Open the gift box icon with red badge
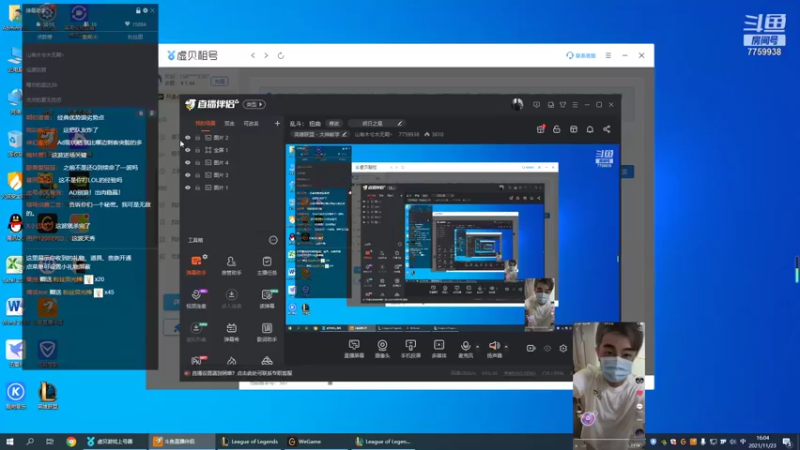 [540, 130]
